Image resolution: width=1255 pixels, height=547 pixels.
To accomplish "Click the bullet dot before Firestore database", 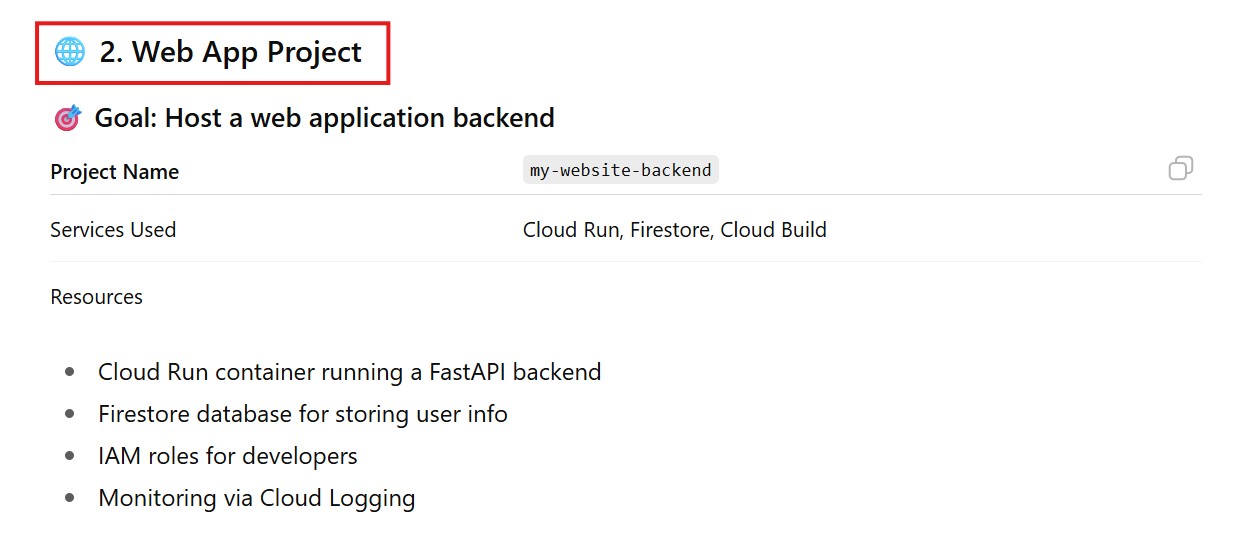I will (70, 414).
